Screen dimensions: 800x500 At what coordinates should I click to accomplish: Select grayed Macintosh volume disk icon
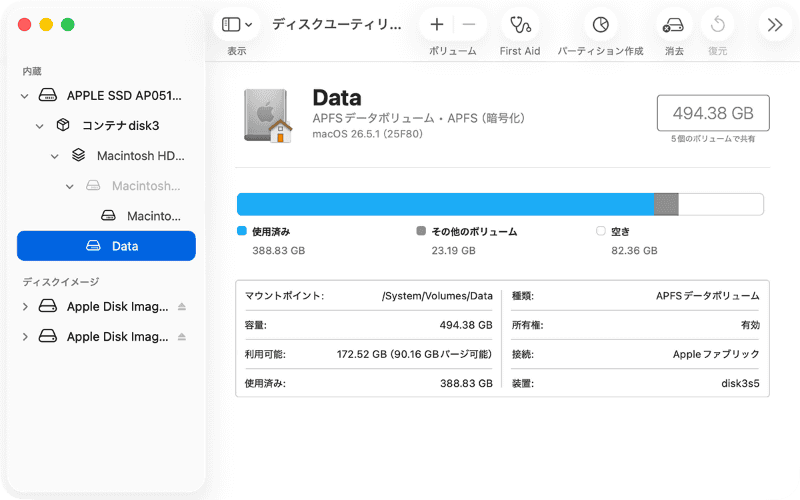(93, 185)
